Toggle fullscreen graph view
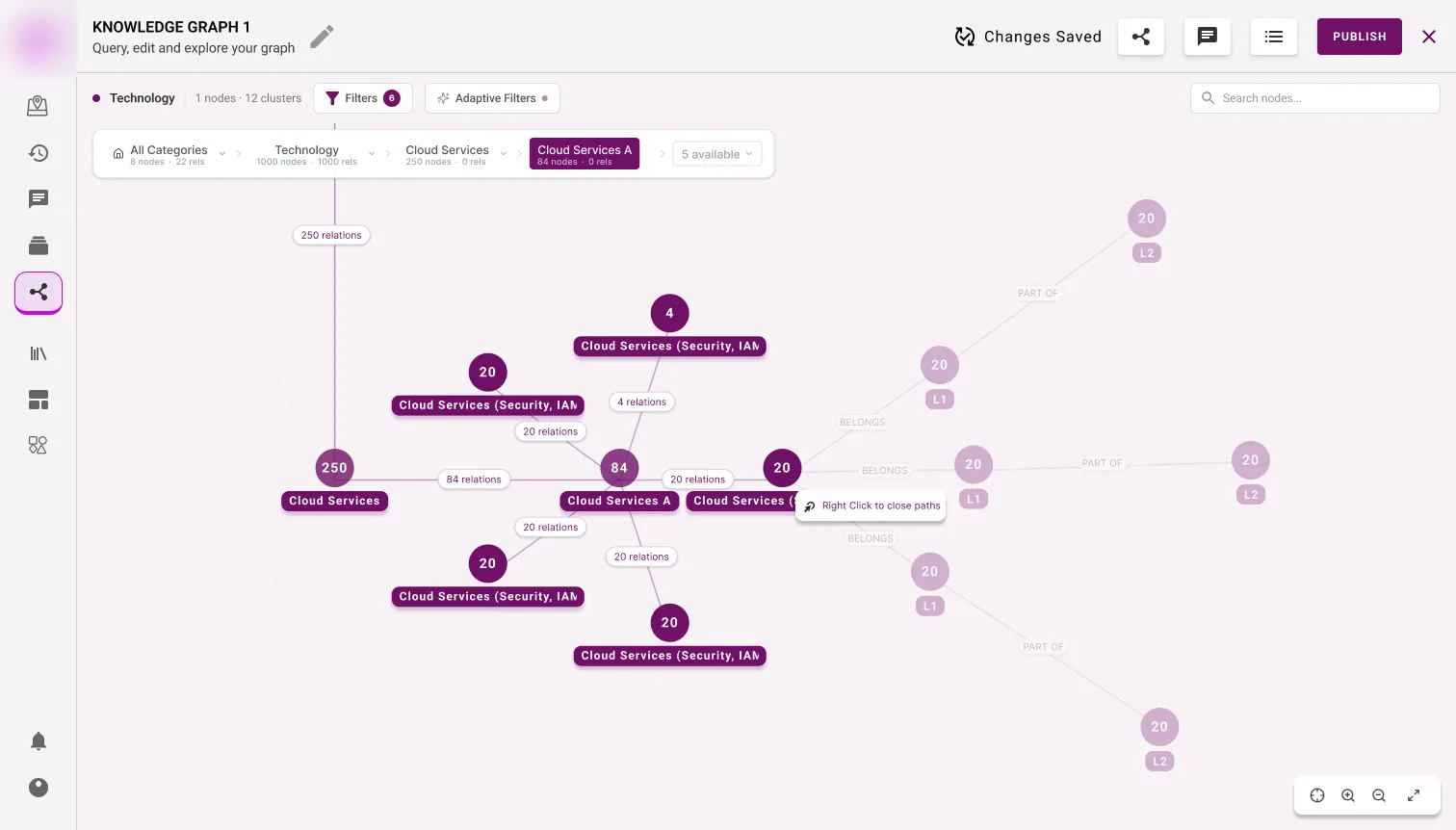Image resolution: width=1456 pixels, height=830 pixels. coord(1414,795)
